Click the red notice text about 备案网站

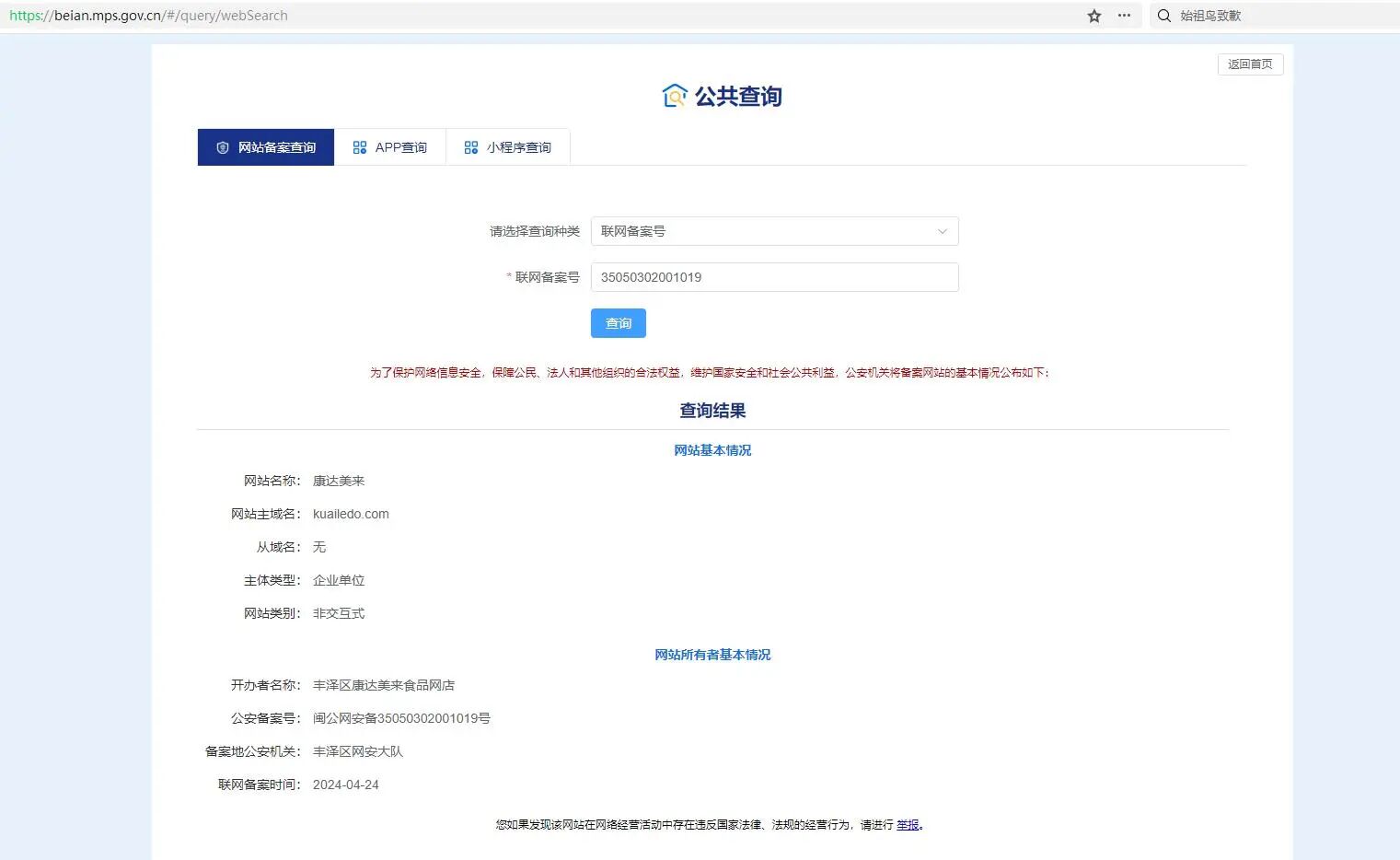coord(710,373)
